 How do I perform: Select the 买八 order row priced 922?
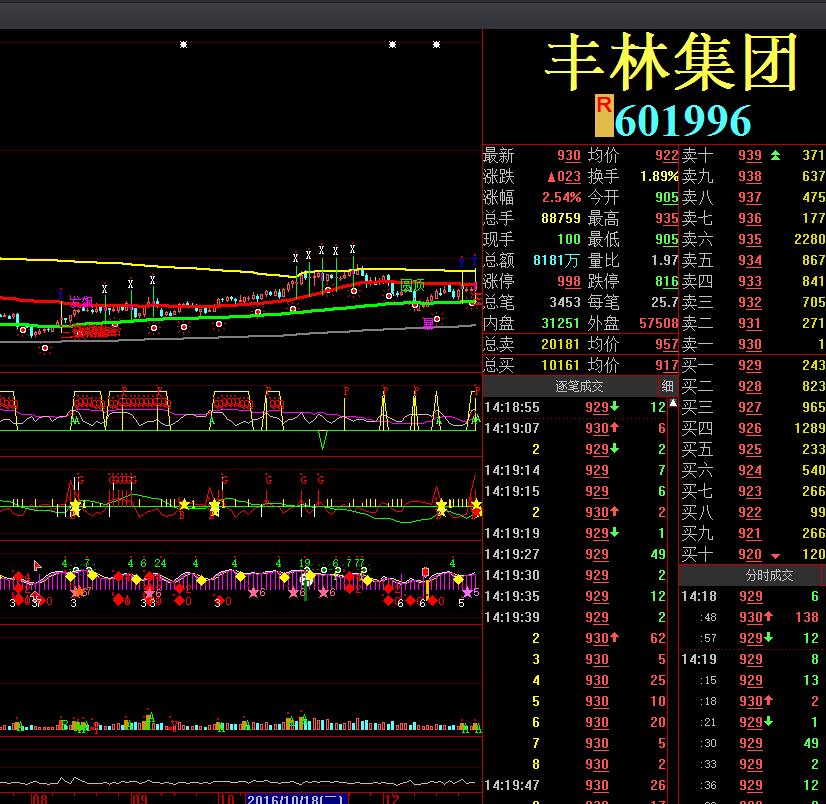[753, 512]
